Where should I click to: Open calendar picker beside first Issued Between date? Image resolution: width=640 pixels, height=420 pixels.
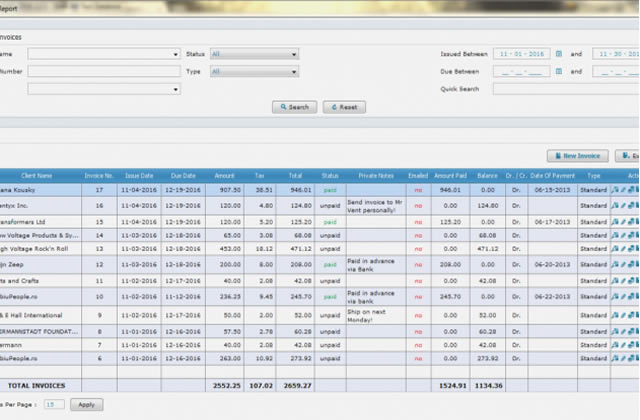click(559, 54)
